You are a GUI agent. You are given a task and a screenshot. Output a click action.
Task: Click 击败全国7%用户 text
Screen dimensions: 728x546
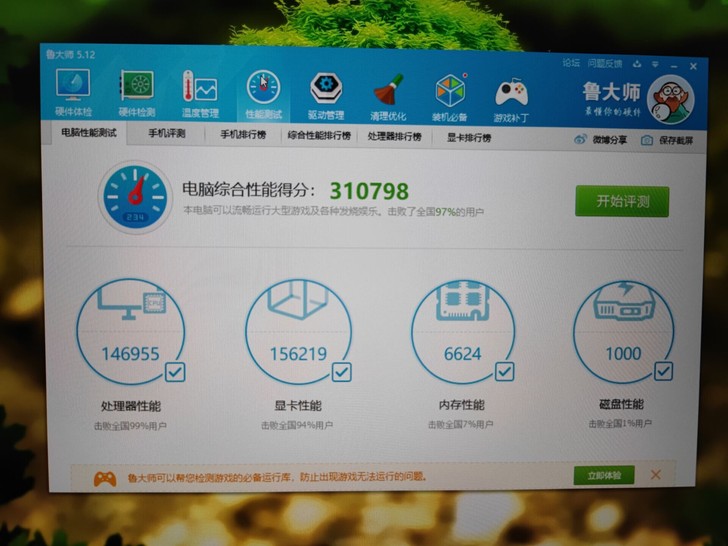click(x=461, y=424)
